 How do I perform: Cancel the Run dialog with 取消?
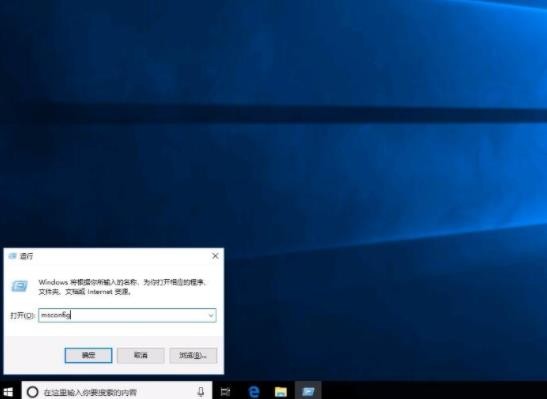click(x=141, y=355)
